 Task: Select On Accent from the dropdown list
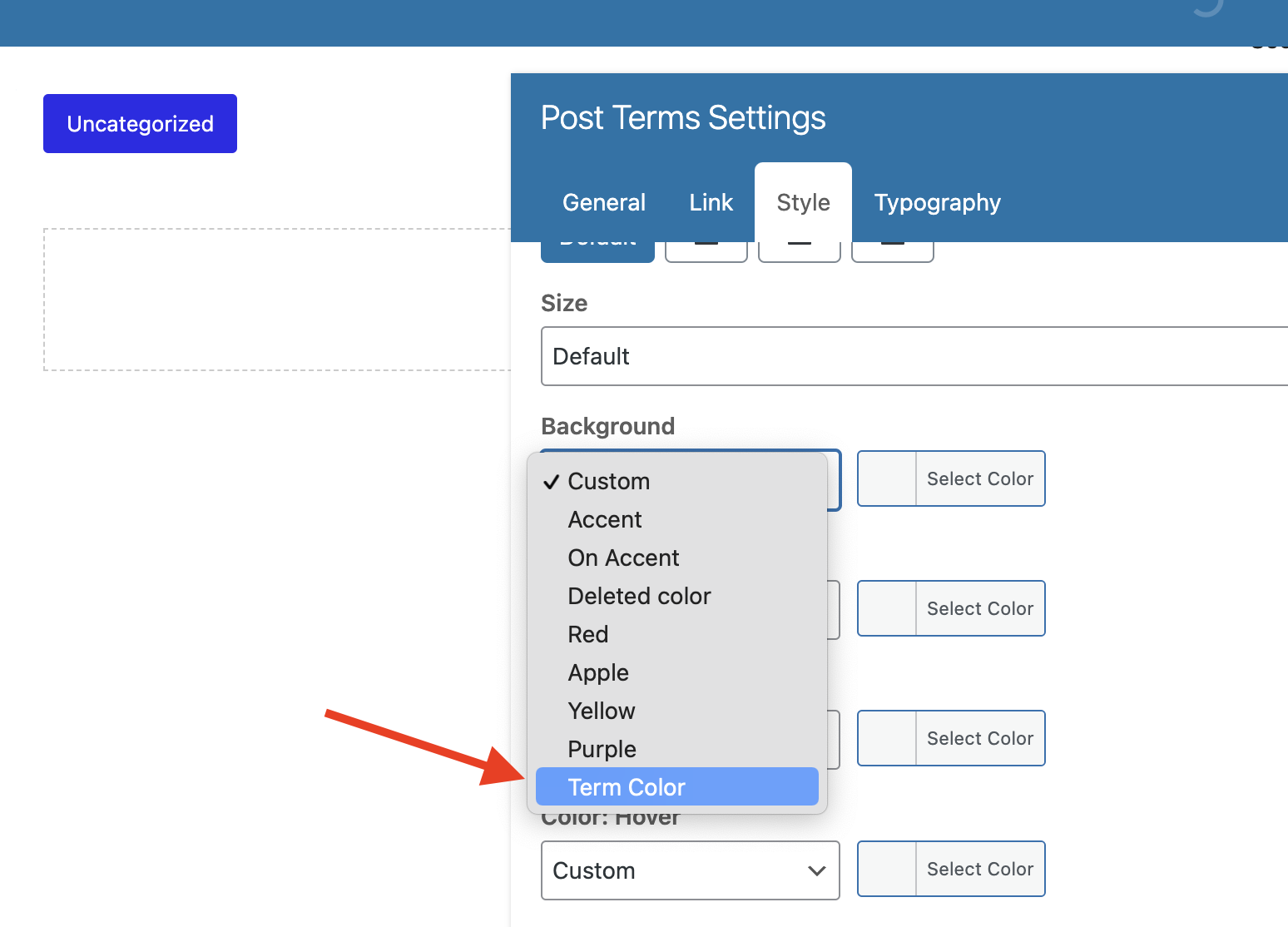(623, 558)
